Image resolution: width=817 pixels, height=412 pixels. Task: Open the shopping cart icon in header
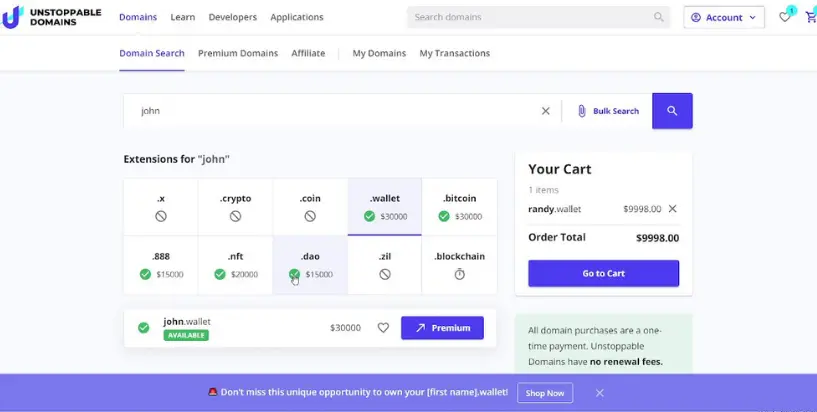(x=811, y=17)
